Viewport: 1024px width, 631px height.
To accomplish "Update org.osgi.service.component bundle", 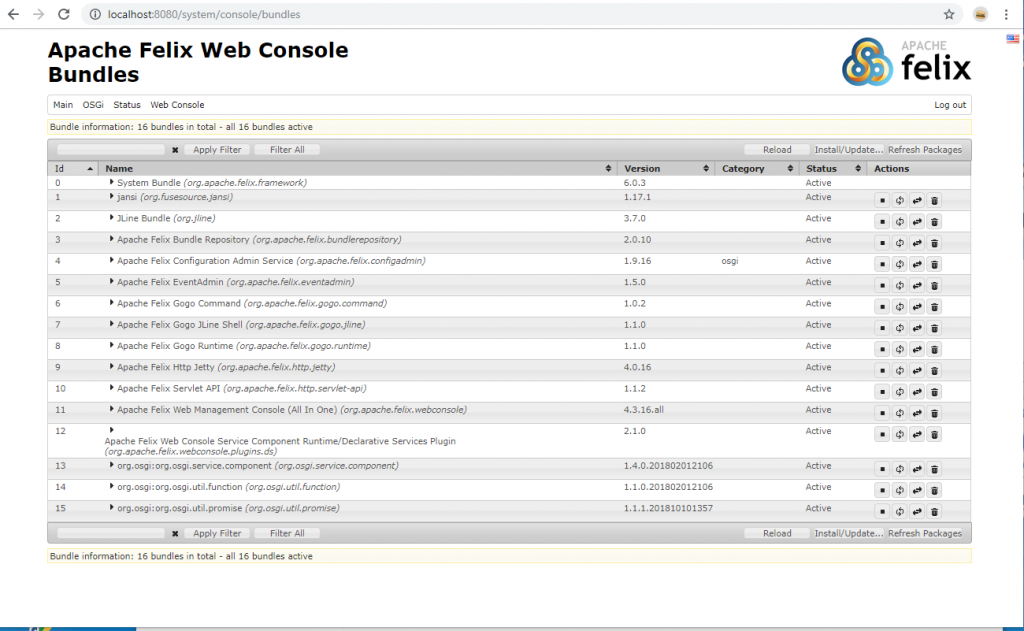I will [x=917, y=469].
